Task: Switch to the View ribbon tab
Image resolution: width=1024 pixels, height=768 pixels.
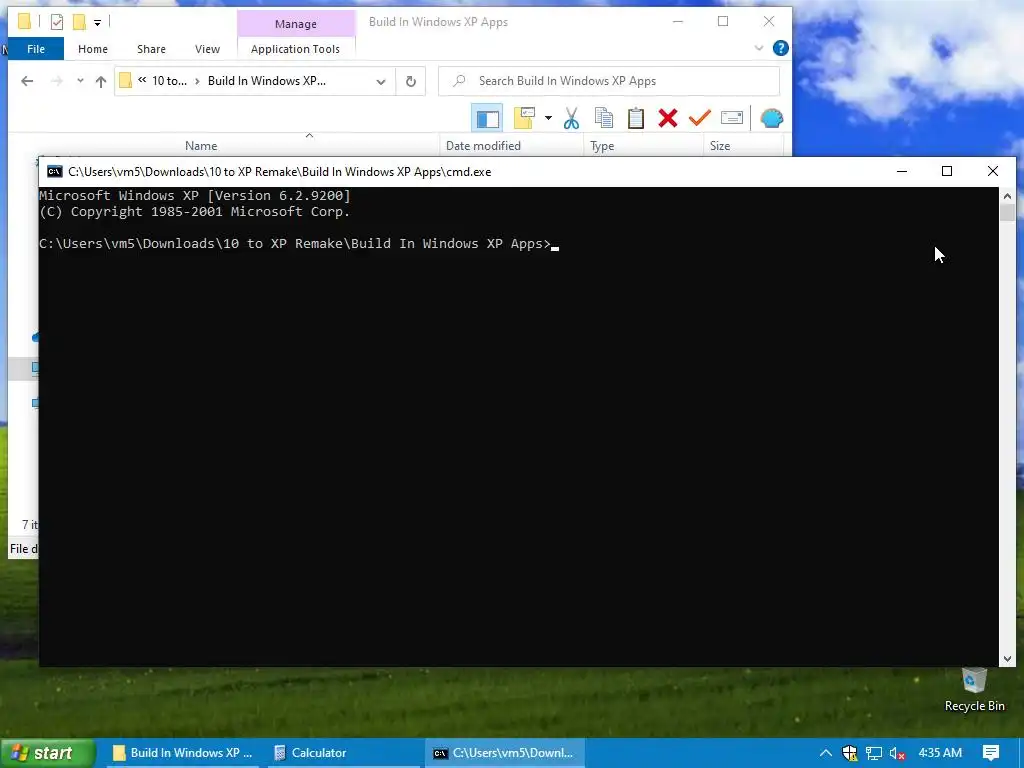Action: point(207,49)
